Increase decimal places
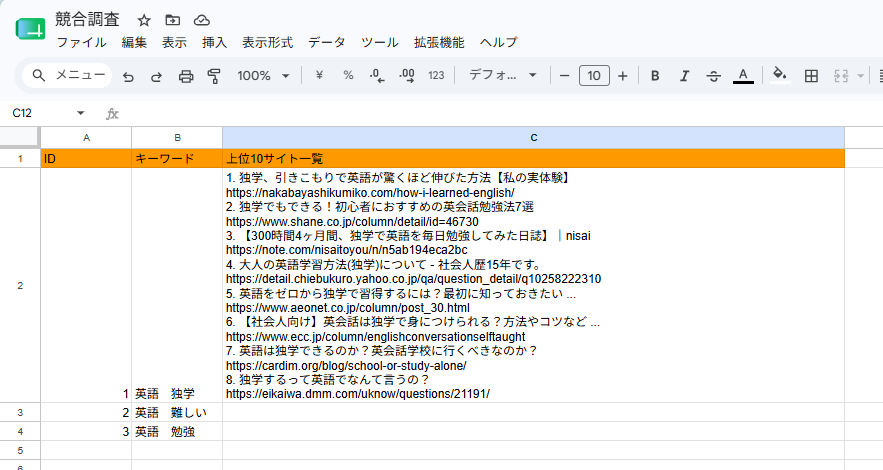Image resolution: width=883 pixels, height=470 pixels. (407, 75)
